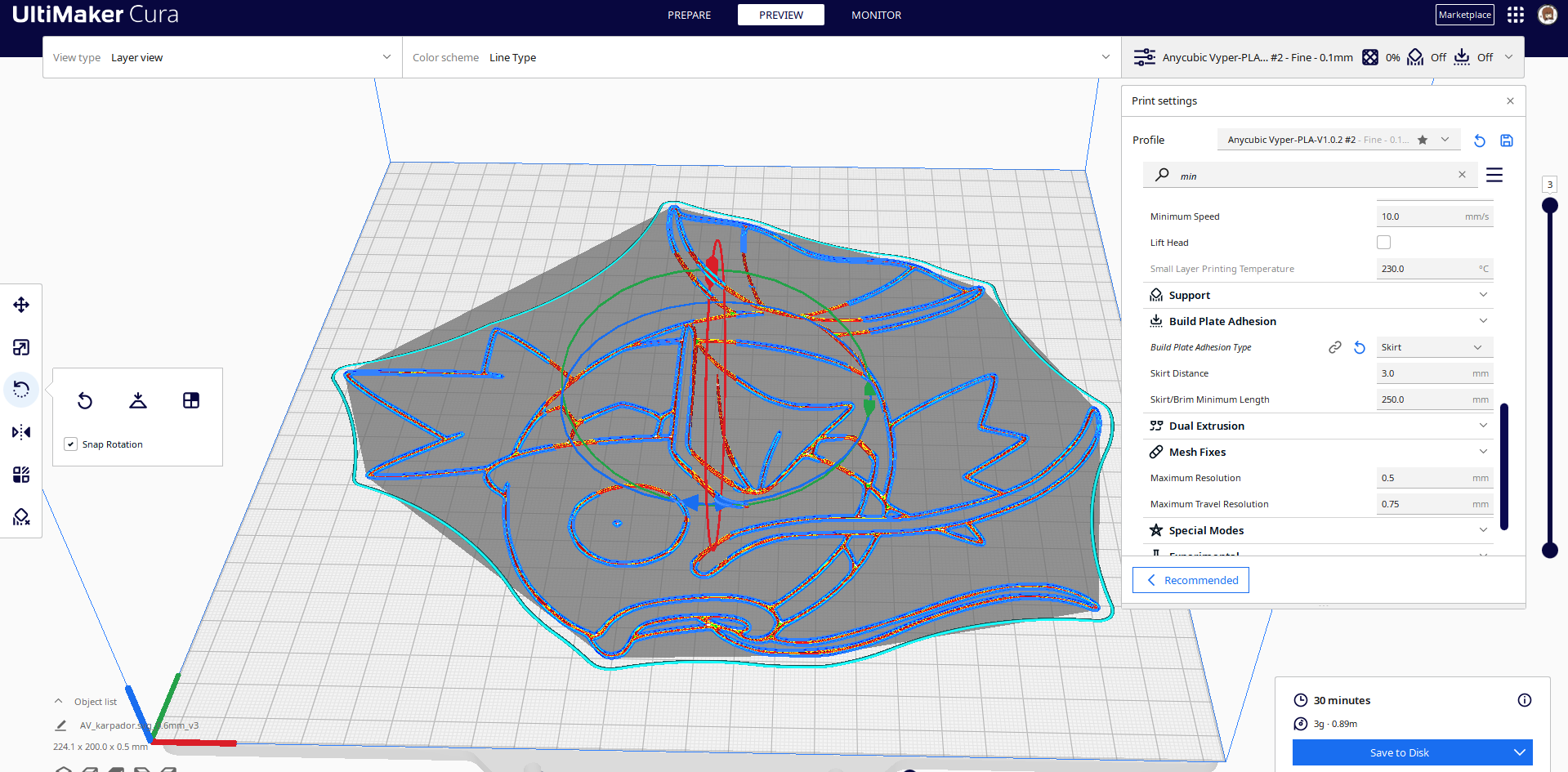This screenshot has width=1568, height=772.
Task: Select the Move tool
Action: pyautogui.click(x=21, y=305)
